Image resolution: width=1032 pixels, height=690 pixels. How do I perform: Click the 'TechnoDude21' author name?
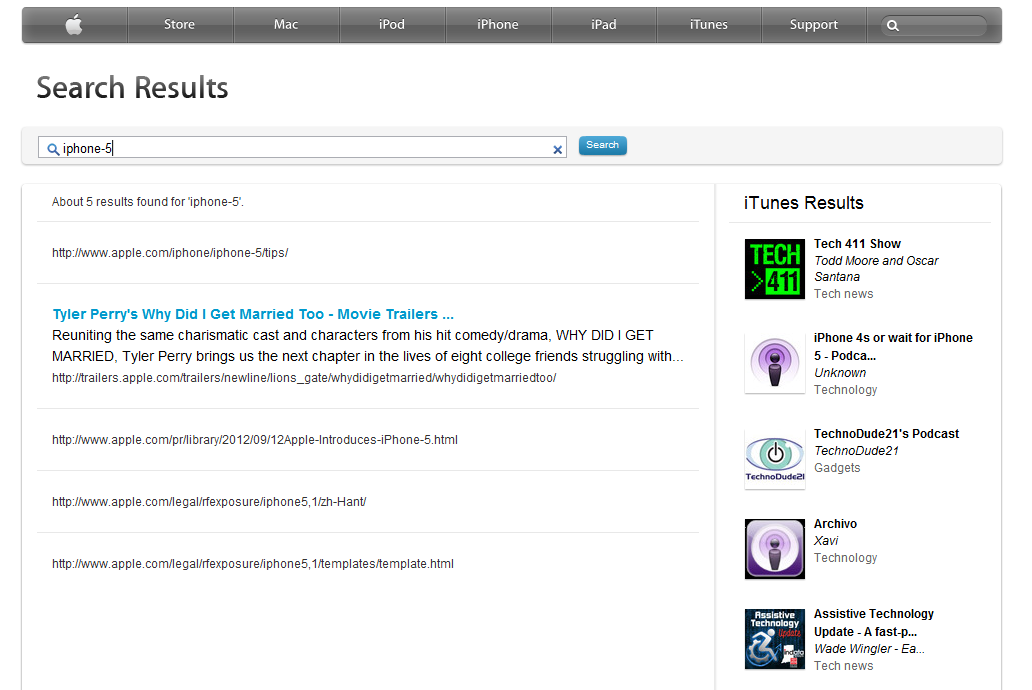pos(856,451)
